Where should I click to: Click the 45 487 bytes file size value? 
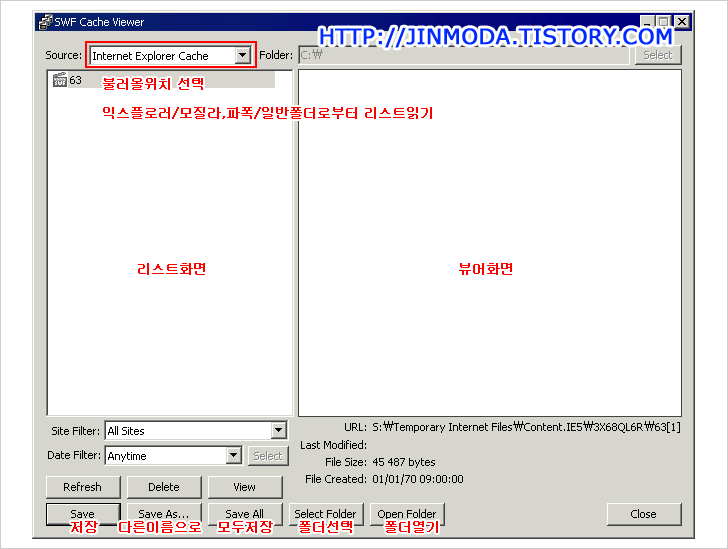coord(404,462)
